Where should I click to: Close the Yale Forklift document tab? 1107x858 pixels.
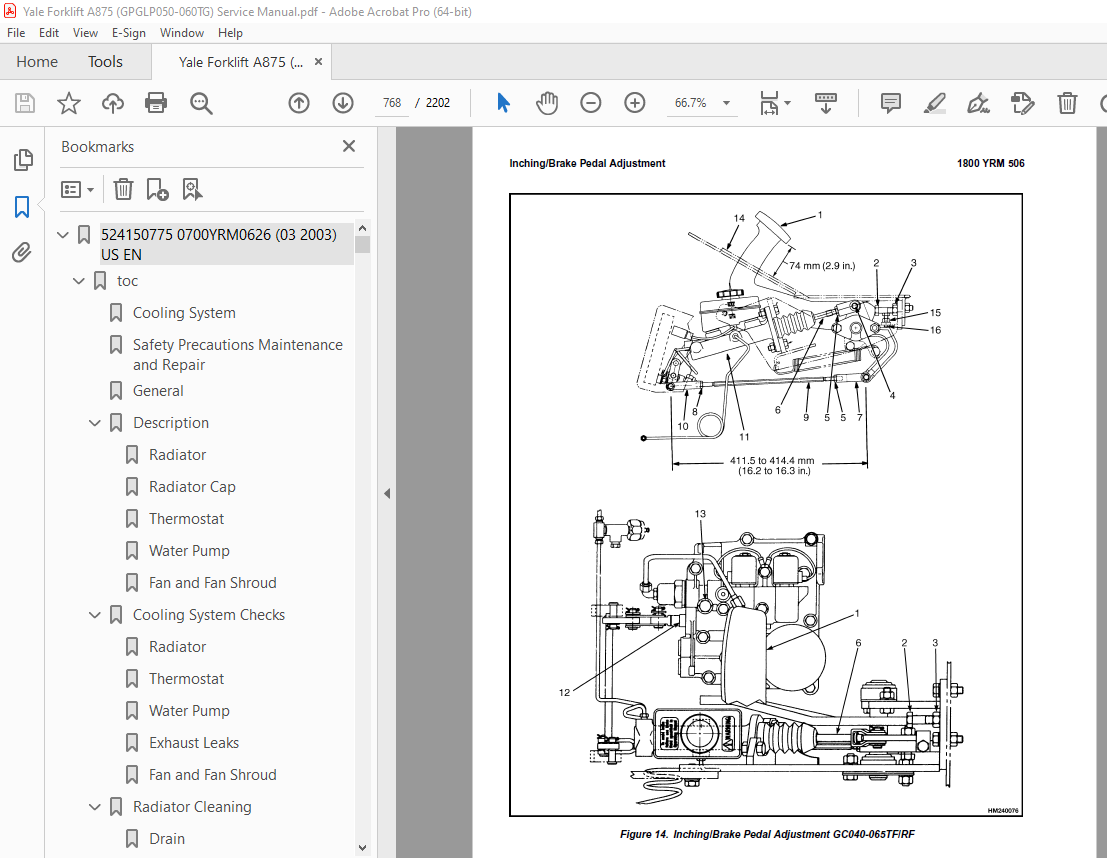tap(318, 62)
